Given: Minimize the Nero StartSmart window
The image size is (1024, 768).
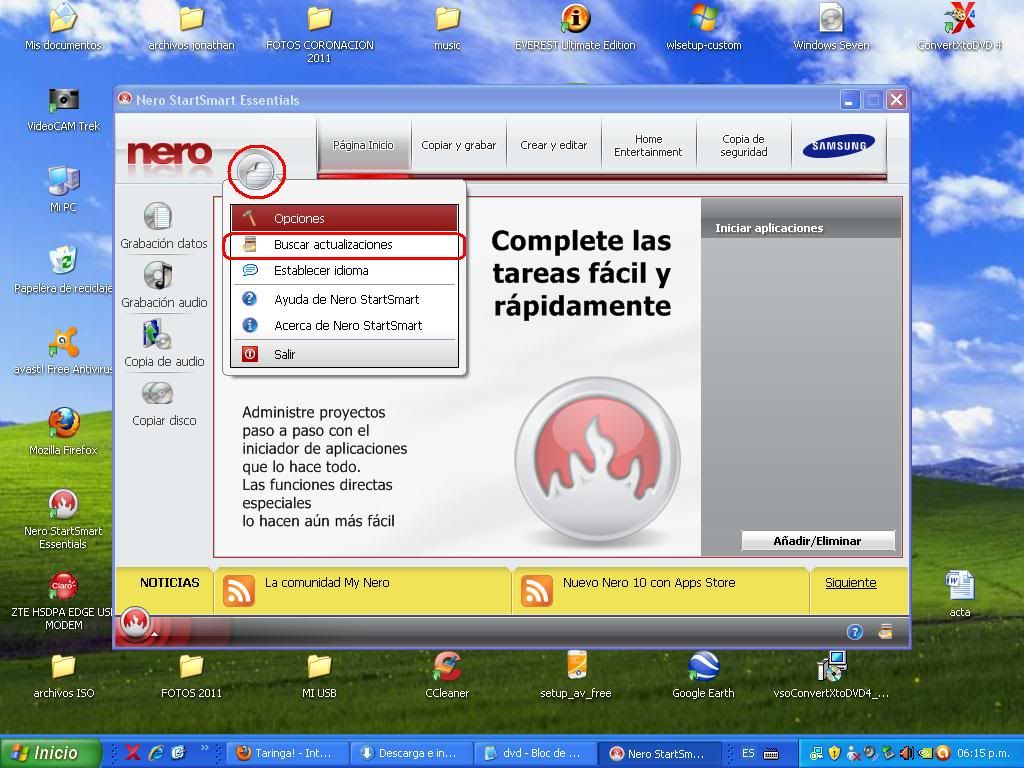Looking at the screenshot, I should coord(850,100).
